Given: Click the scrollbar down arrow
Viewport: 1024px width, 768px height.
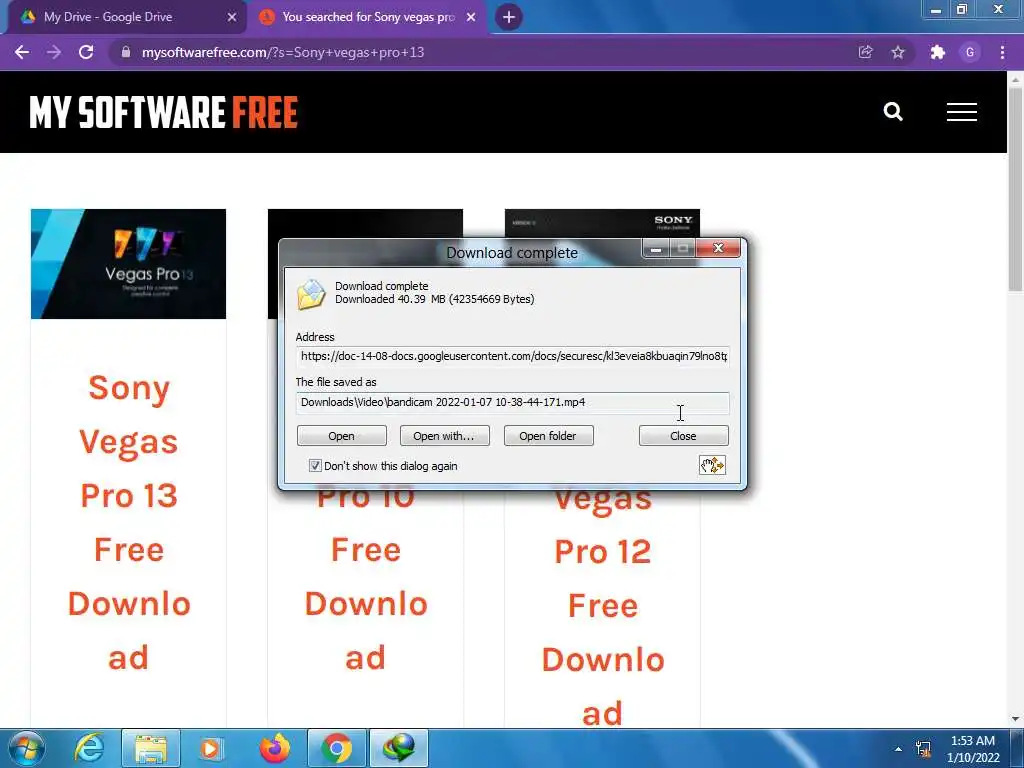Looking at the screenshot, I should [x=1016, y=719].
